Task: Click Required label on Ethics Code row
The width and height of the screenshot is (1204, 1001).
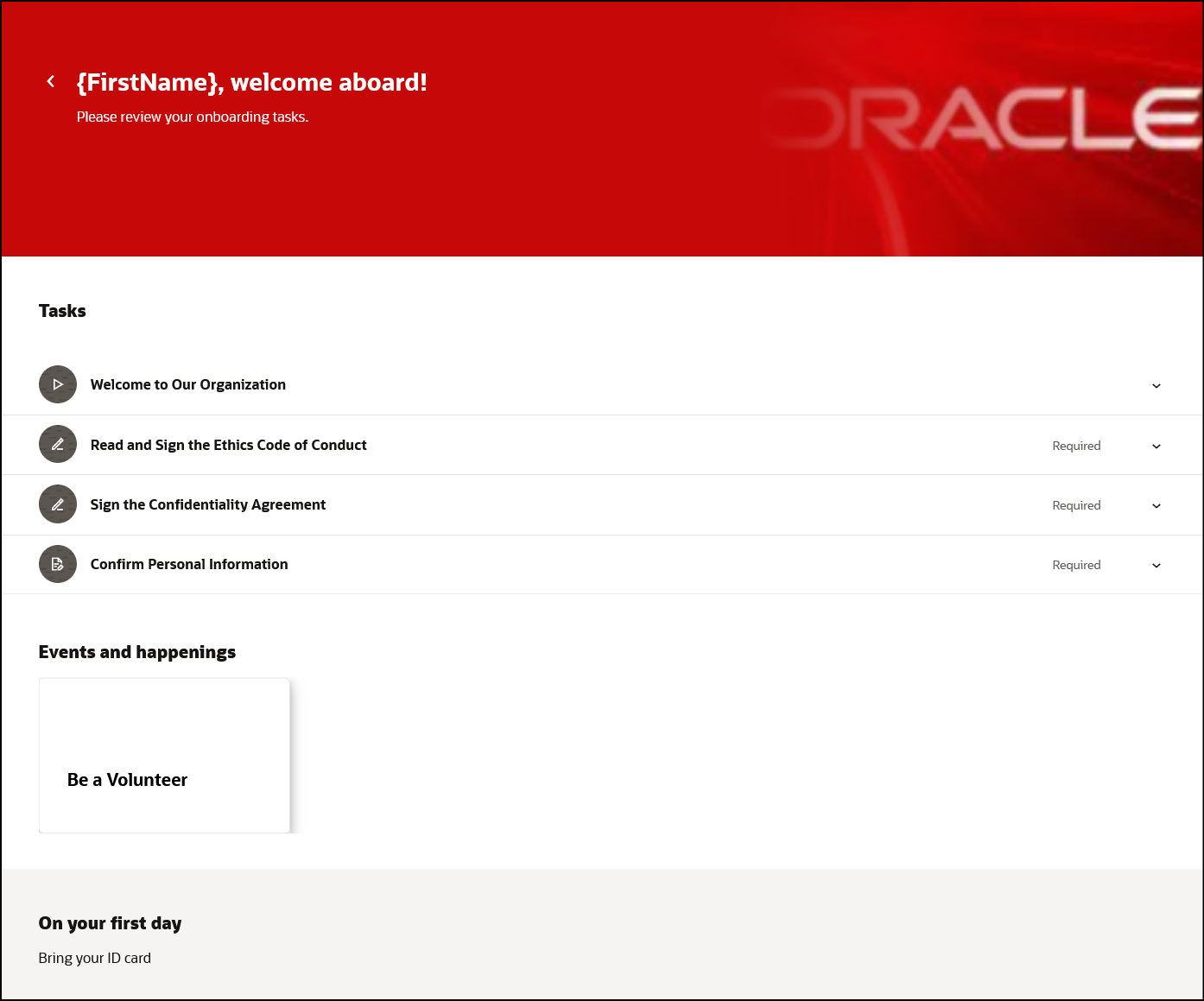Action: 1076,446
